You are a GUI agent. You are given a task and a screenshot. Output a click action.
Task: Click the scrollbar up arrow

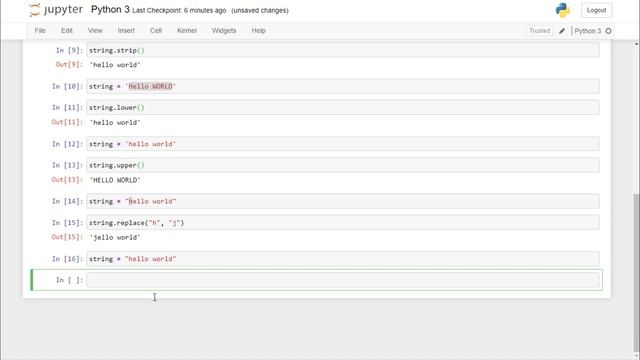click(x=636, y=43)
